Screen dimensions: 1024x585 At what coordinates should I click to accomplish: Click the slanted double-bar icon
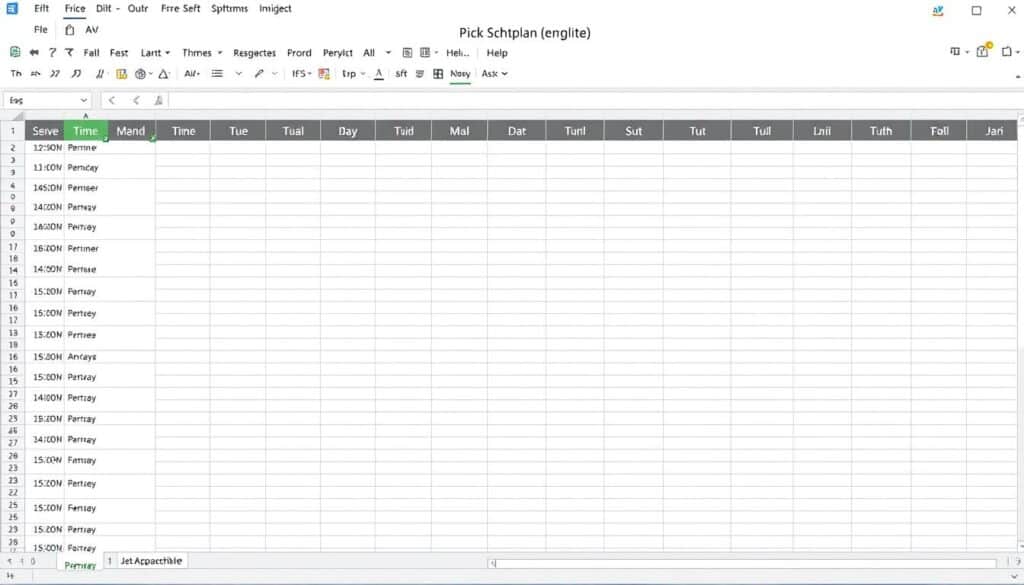point(99,74)
